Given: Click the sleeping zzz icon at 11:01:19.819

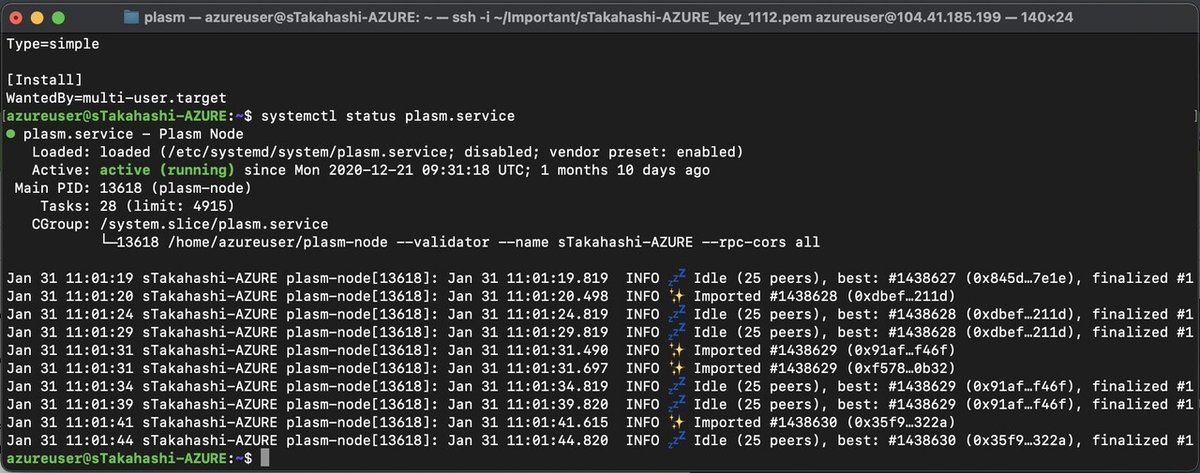Looking at the screenshot, I should (675, 278).
